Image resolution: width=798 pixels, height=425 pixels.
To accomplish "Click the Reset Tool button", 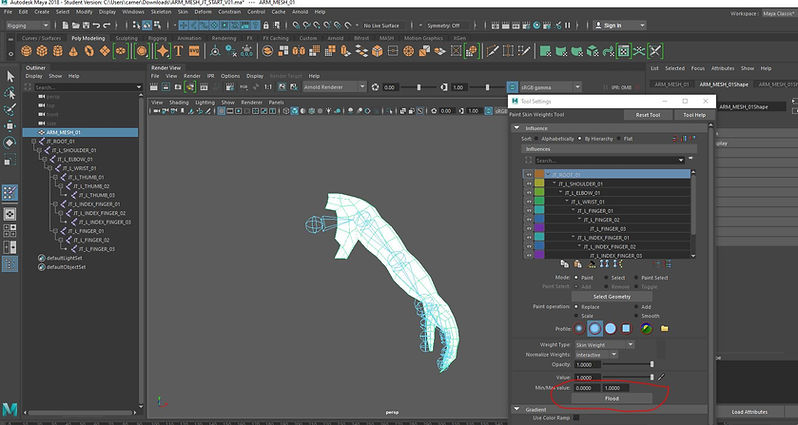I will [x=647, y=115].
